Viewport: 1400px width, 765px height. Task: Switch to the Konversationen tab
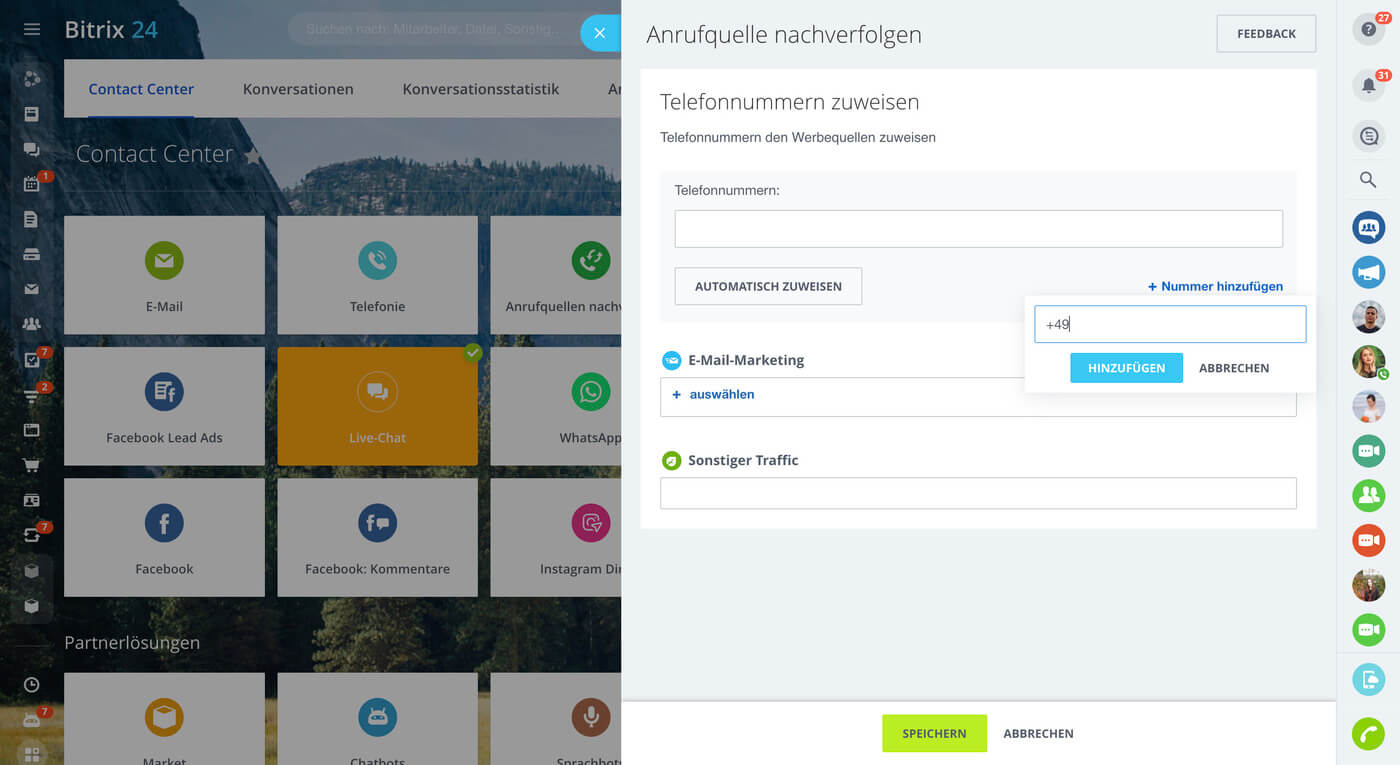(298, 89)
